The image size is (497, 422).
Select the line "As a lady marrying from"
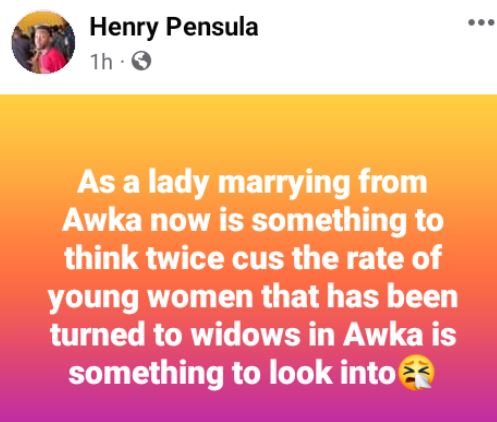pos(252,184)
